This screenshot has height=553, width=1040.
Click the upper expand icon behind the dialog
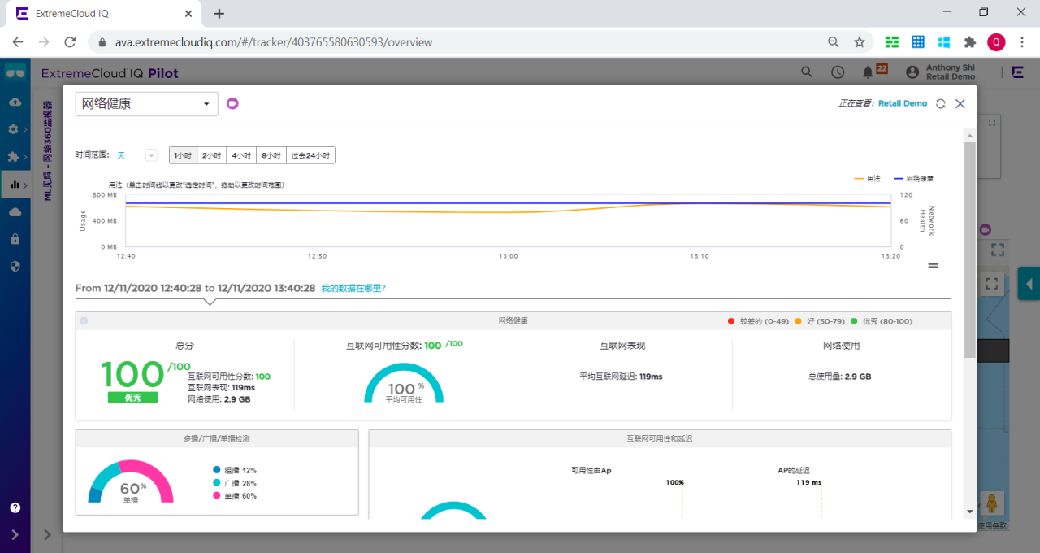click(x=992, y=123)
